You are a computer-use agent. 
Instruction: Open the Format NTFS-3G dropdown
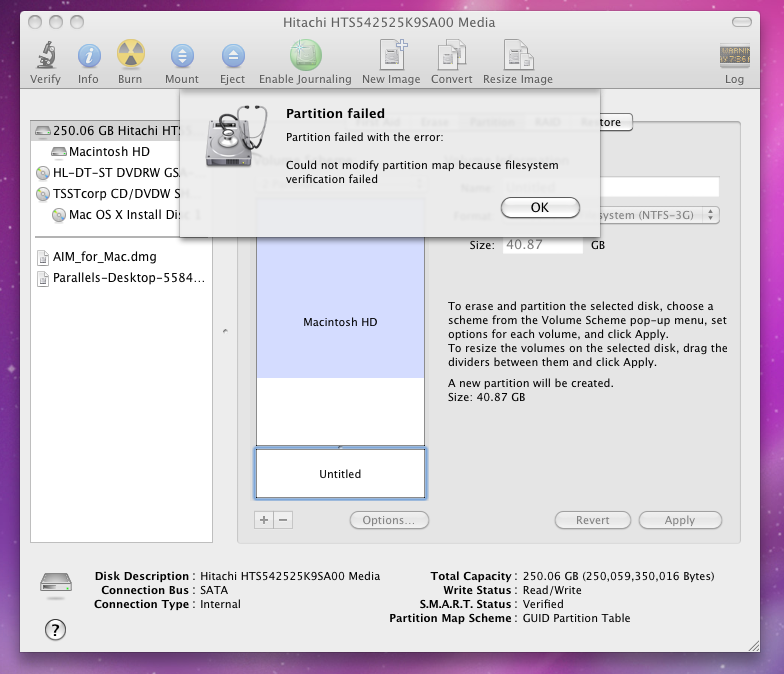coord(660,215)
